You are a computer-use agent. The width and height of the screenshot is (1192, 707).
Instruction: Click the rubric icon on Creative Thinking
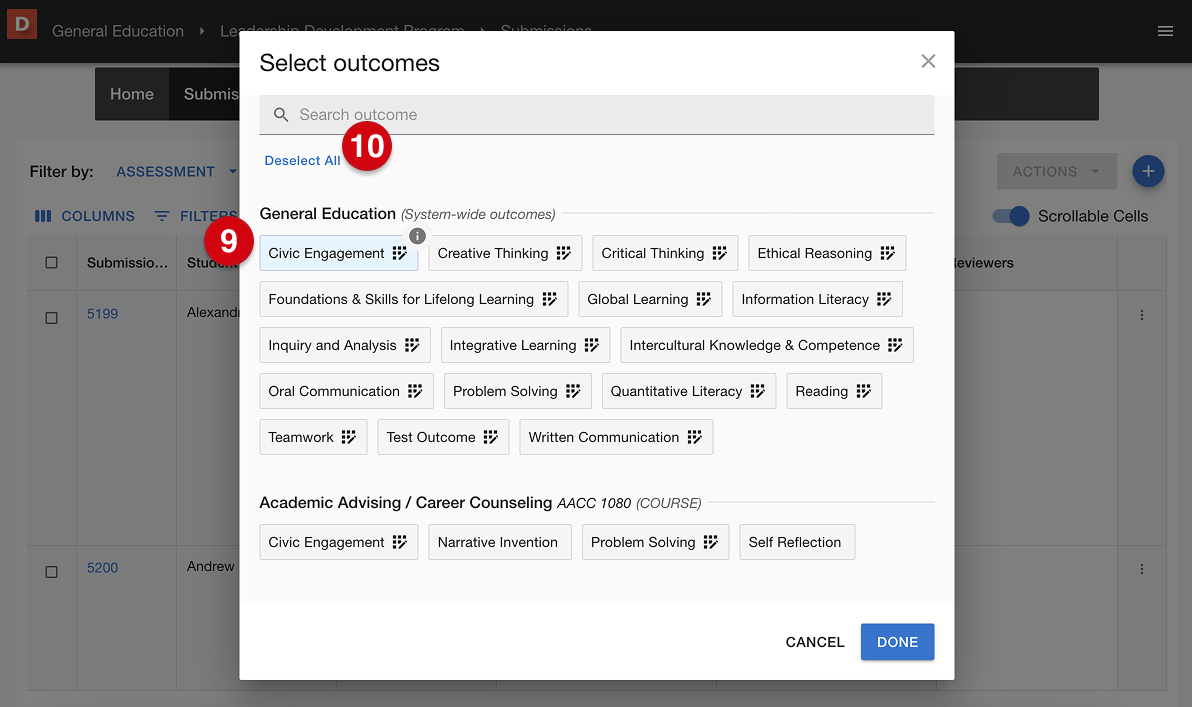coord(564,254)
